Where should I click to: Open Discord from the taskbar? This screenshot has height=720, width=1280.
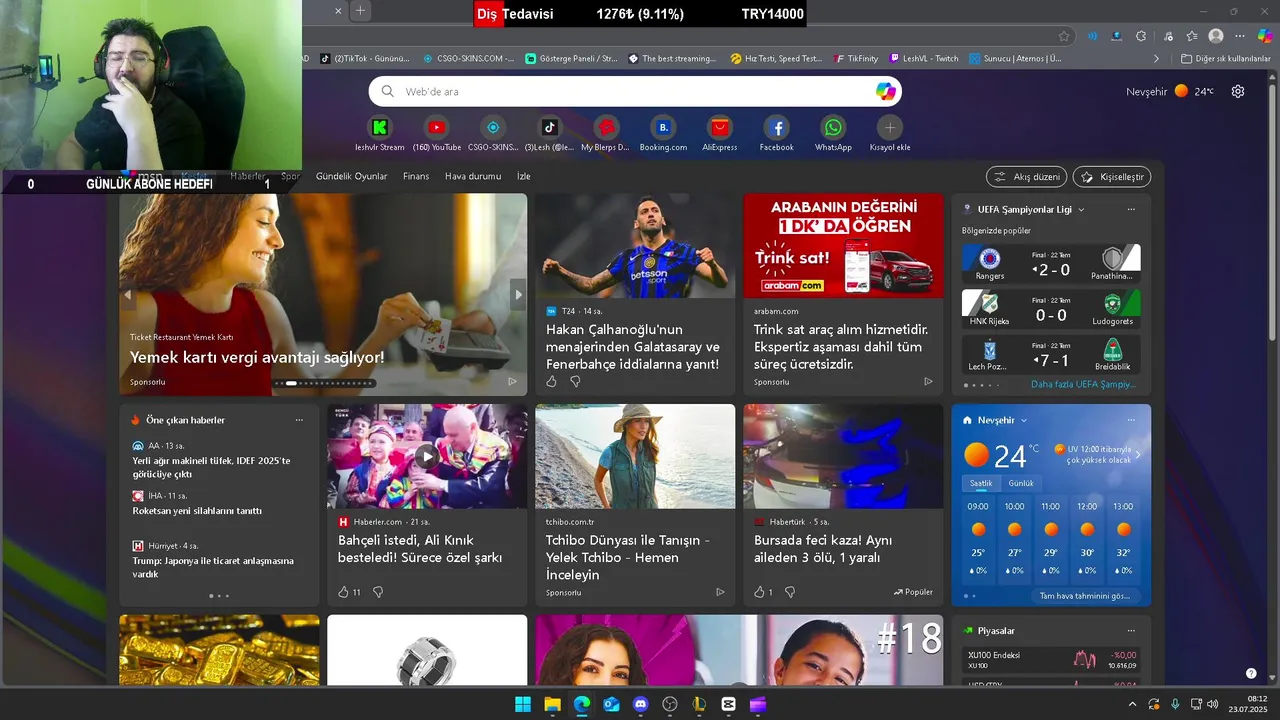point(641,704)
